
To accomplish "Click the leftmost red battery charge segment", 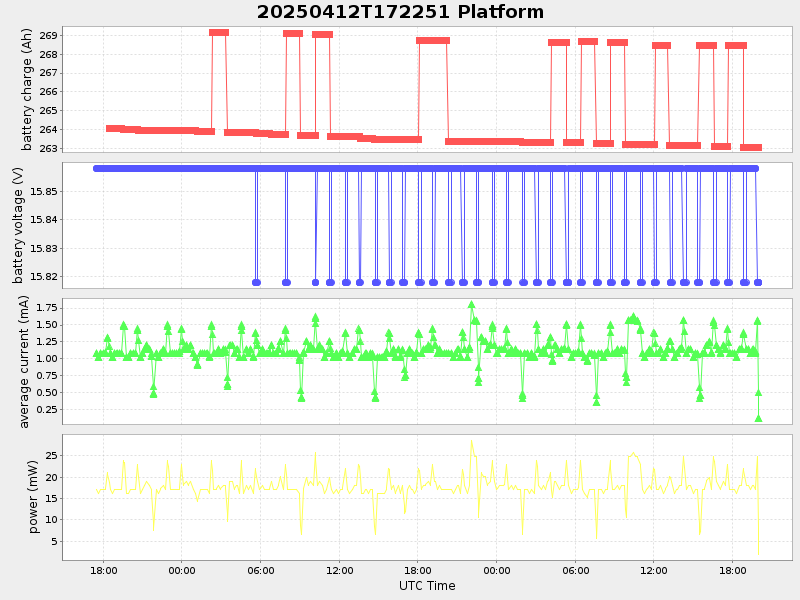I will tap(115, 129).
